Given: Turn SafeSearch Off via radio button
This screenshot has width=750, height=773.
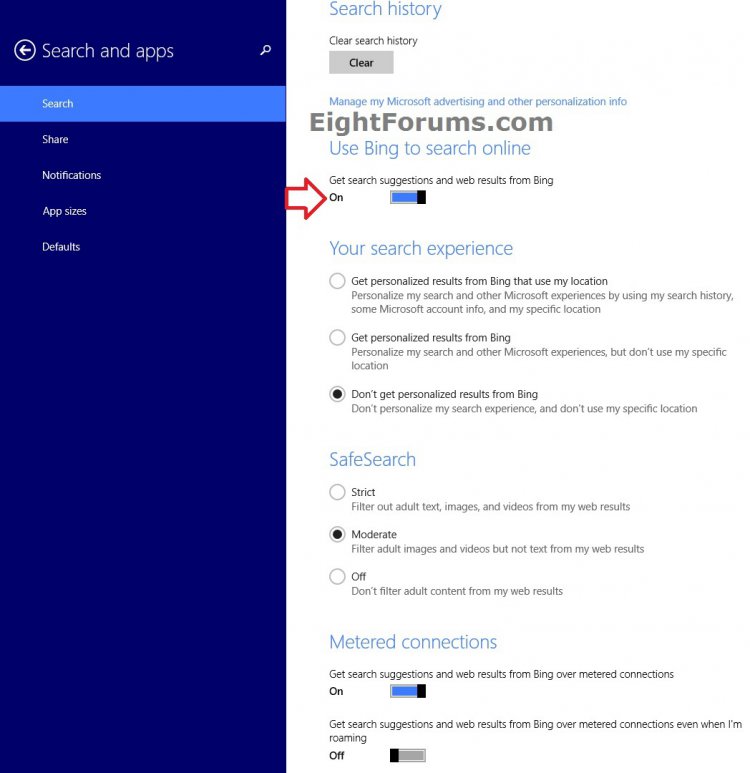Looking at the screenshot, I should pos(338,577).
